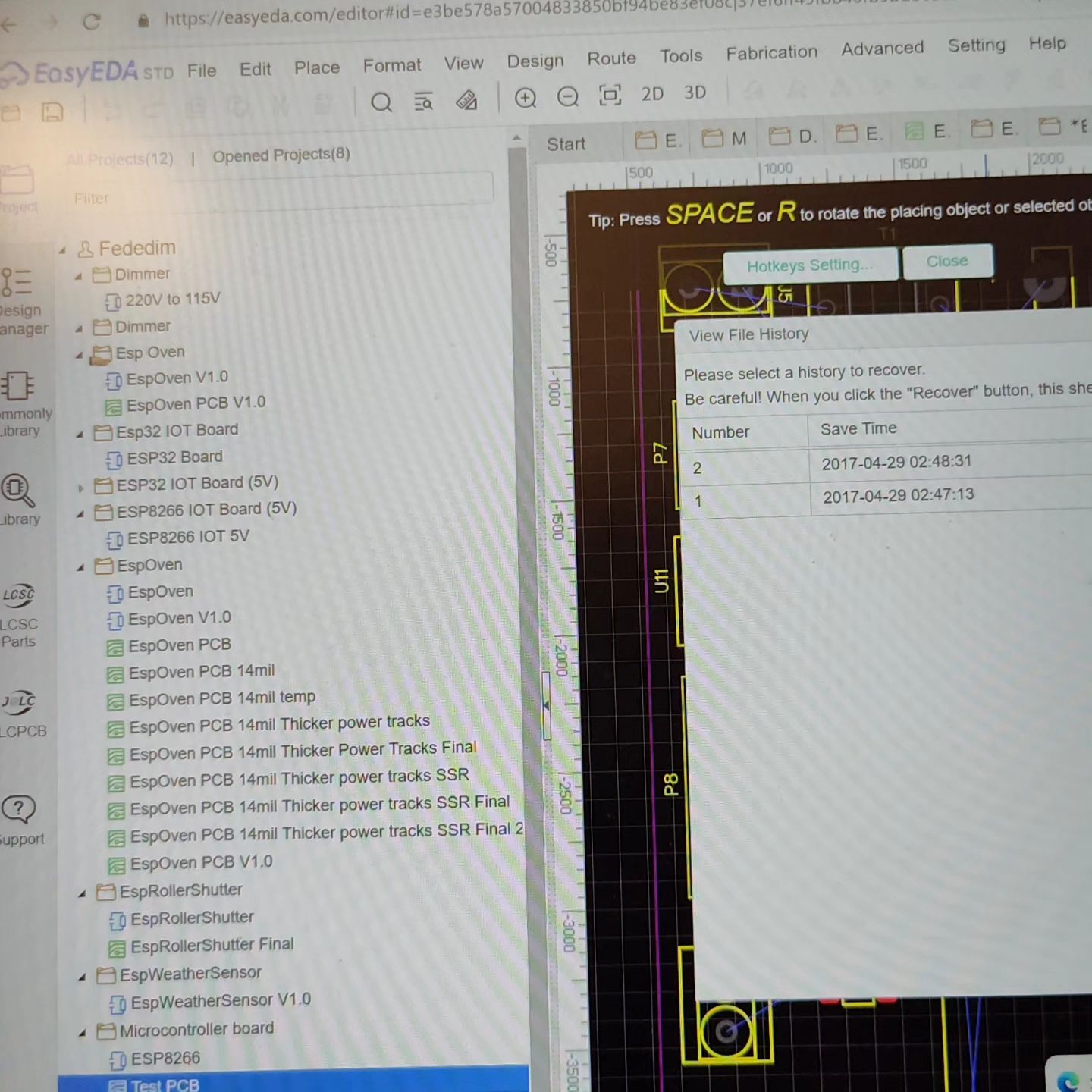
Task: Click the find similar objects toolbar icon
Action: (x=423, y=101)
